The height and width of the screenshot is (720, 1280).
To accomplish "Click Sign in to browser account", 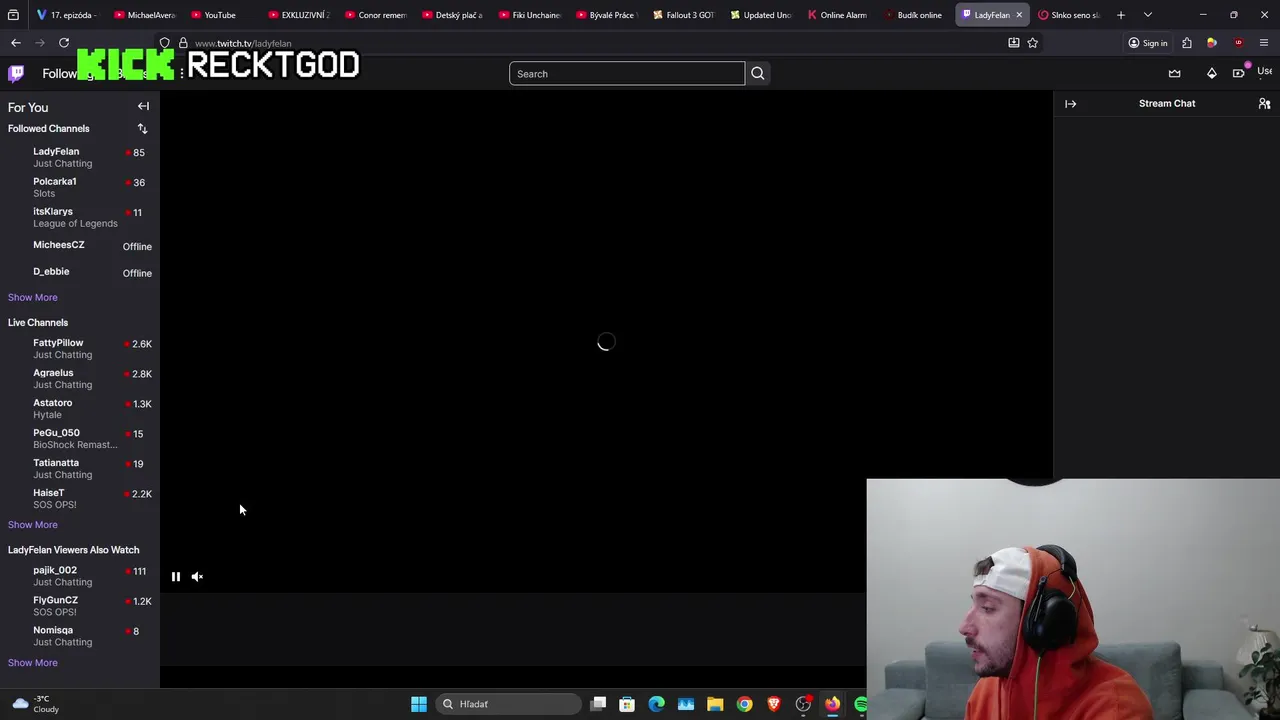I will [x=1147, y=43].
